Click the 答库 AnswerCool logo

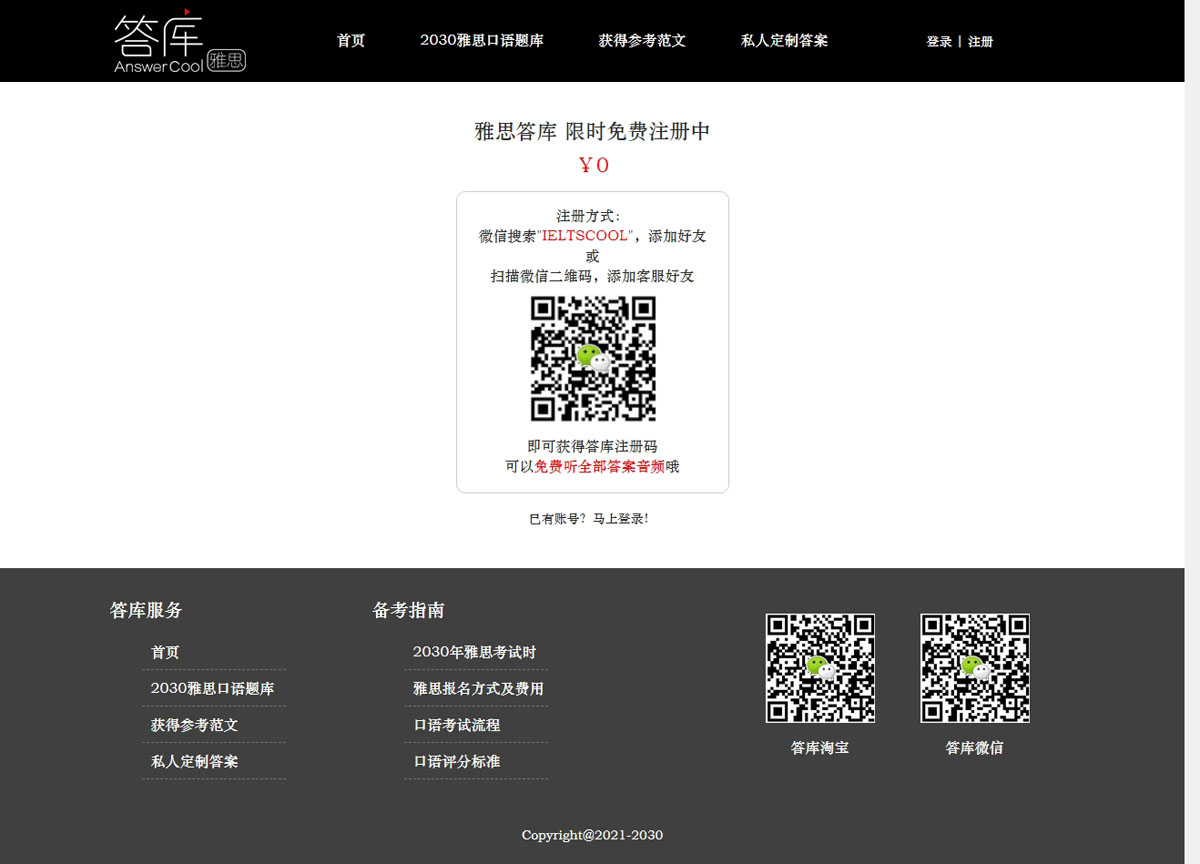click(179, 41)
